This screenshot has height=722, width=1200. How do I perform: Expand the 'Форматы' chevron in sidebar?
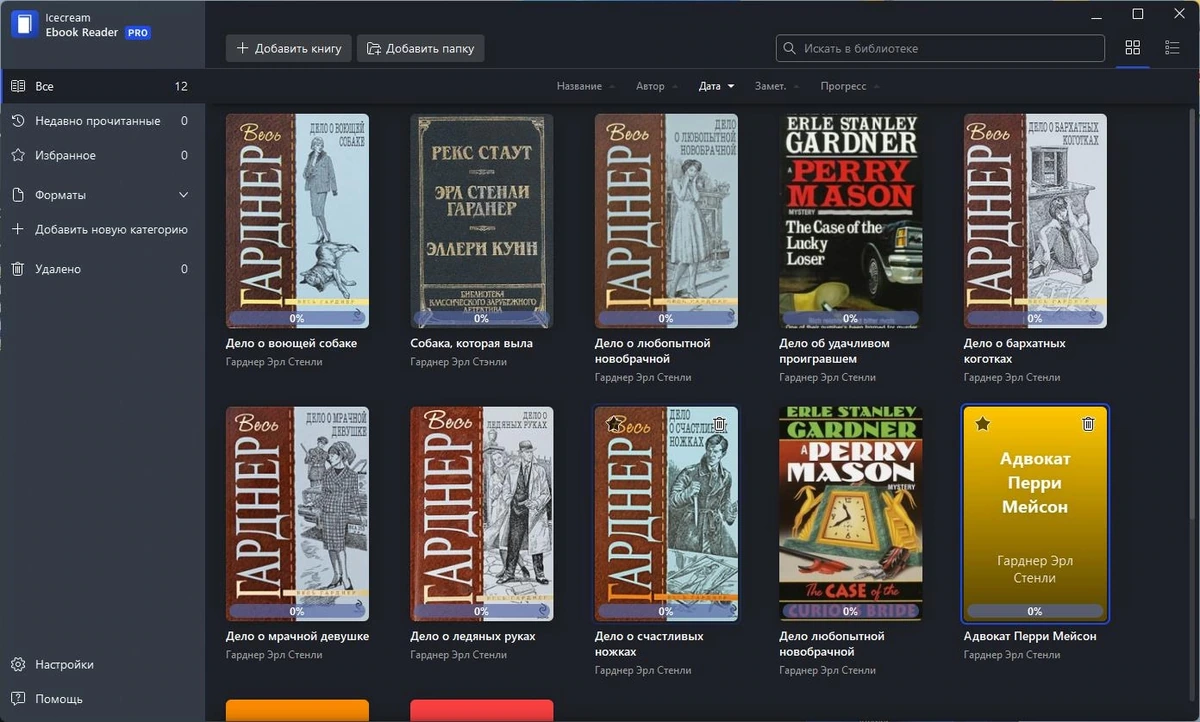(x=183, y=195)
